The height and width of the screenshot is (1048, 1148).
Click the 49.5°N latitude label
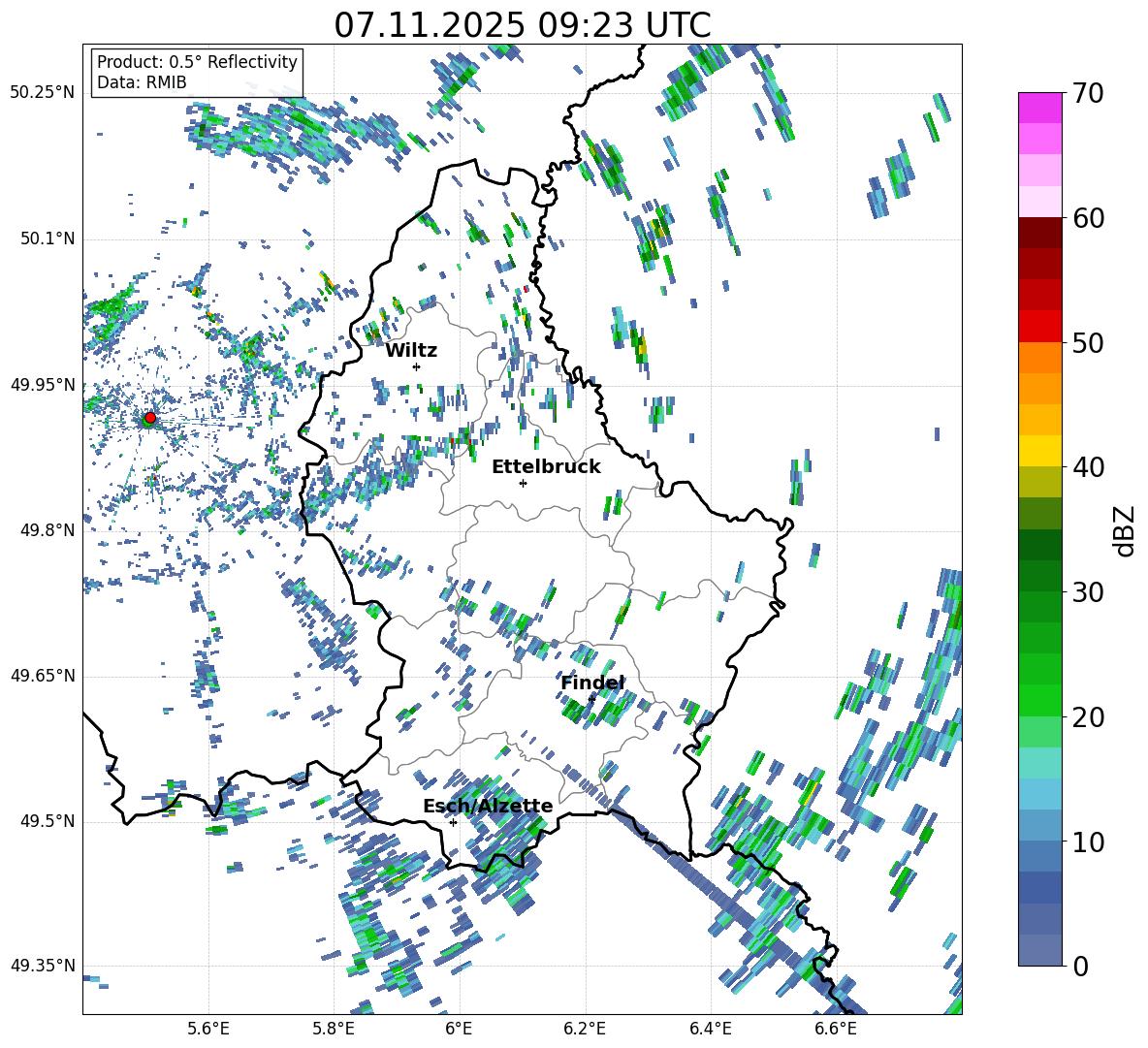coord(47,820)
